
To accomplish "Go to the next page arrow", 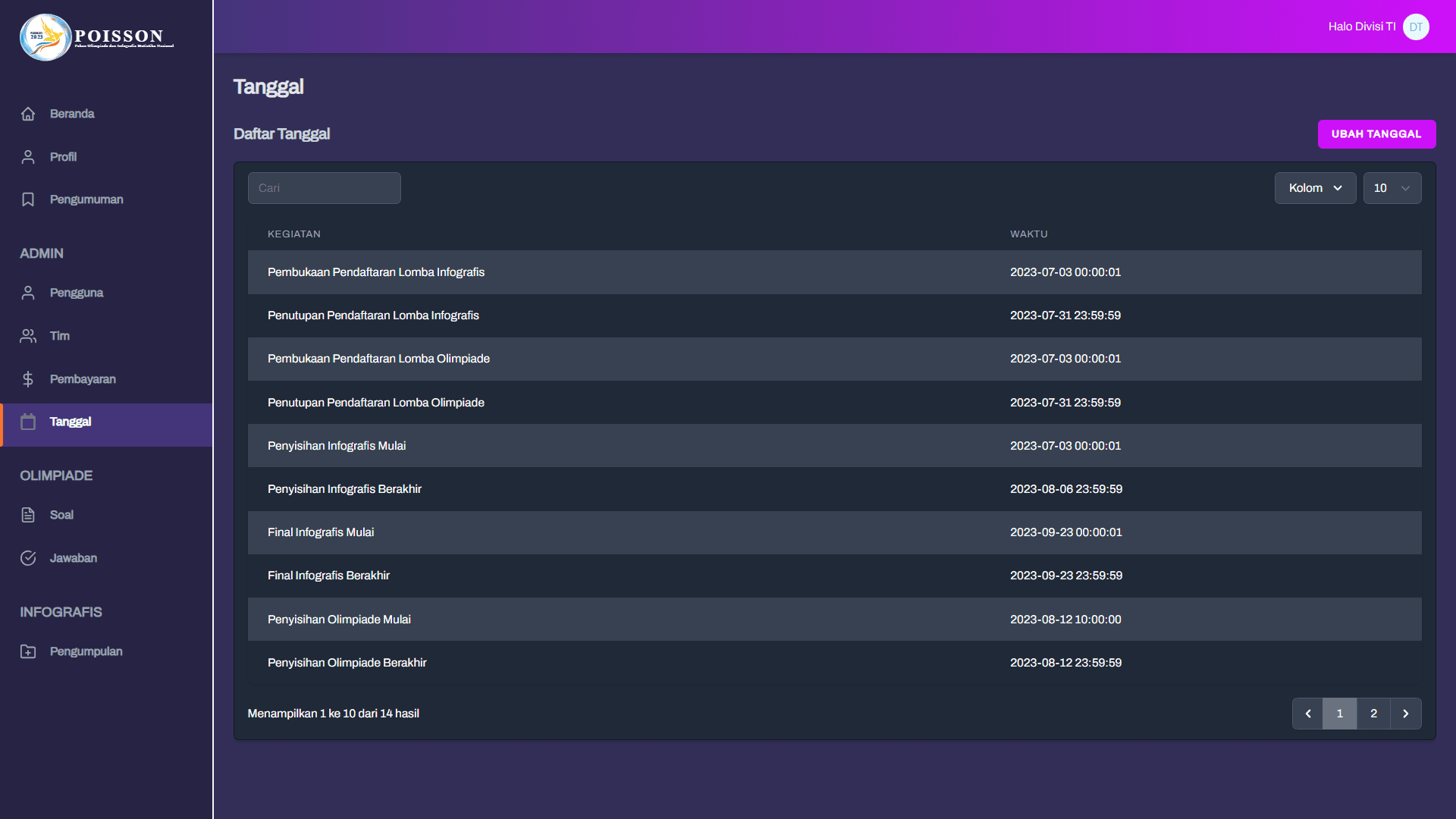I will [x=1405, y=714].
